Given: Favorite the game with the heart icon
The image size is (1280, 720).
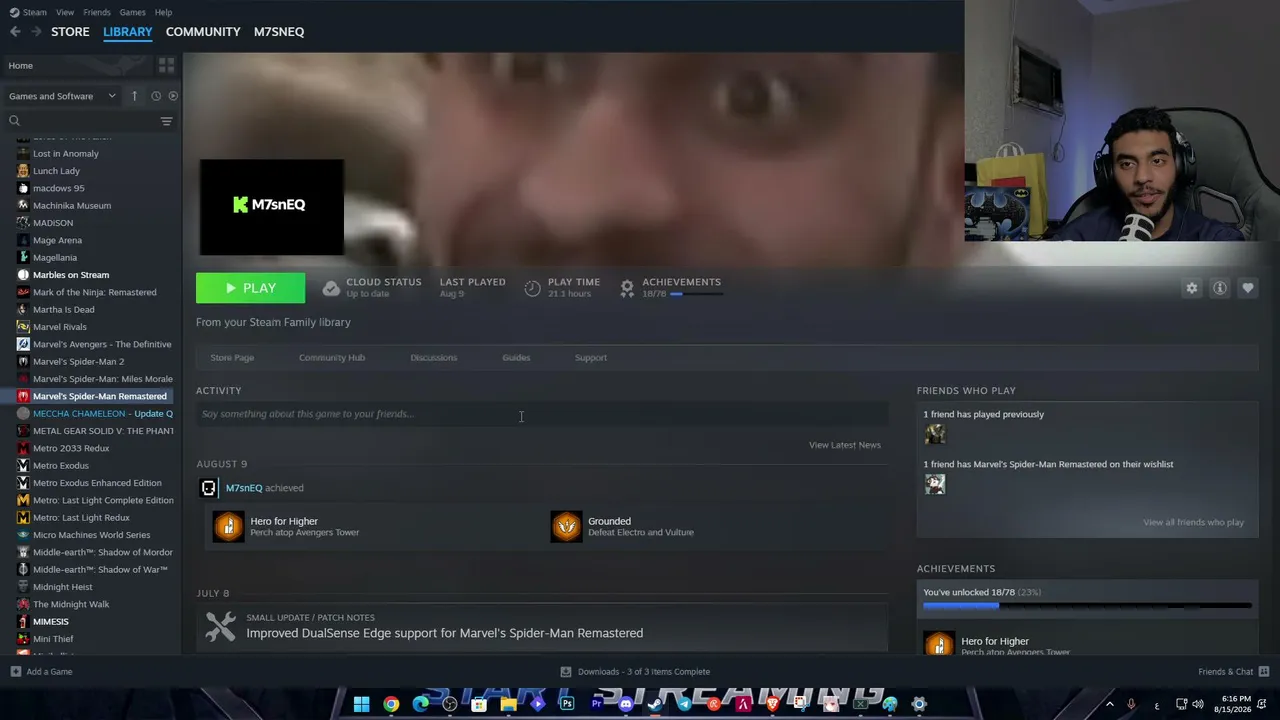Looking at the screenshot, I should [x=1247, y=288].
